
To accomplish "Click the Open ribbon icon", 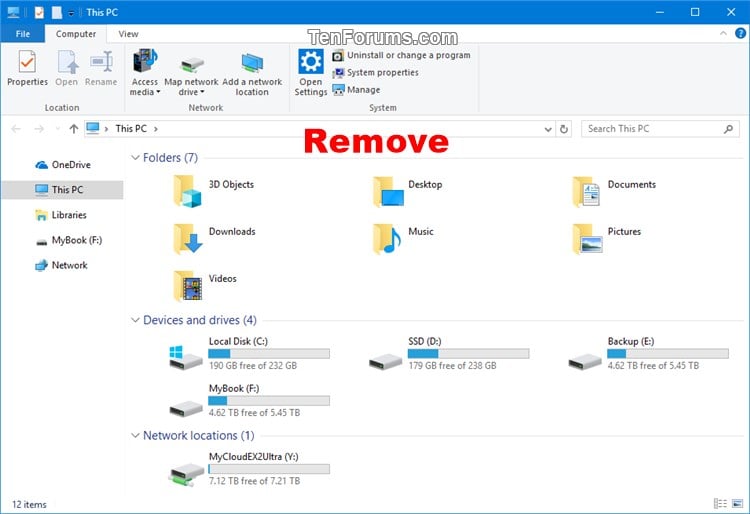I will coord(66,68).
